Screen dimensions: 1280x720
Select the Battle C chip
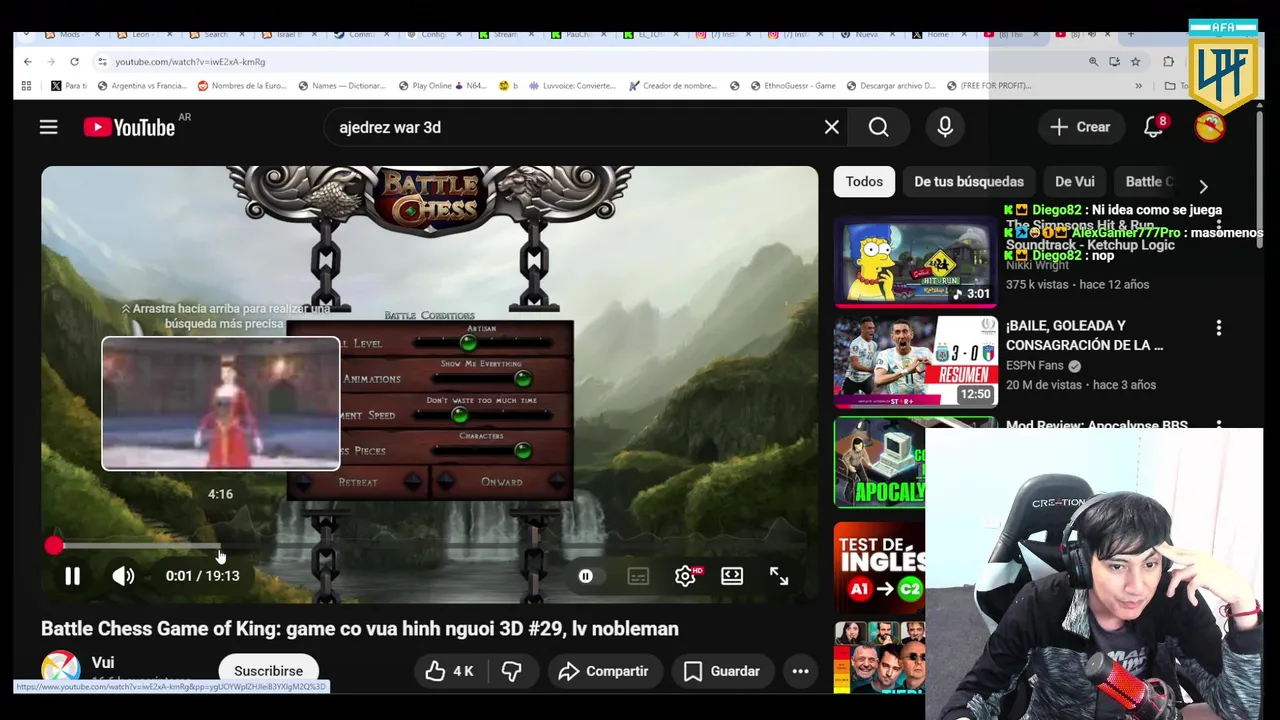point(1149,182)
